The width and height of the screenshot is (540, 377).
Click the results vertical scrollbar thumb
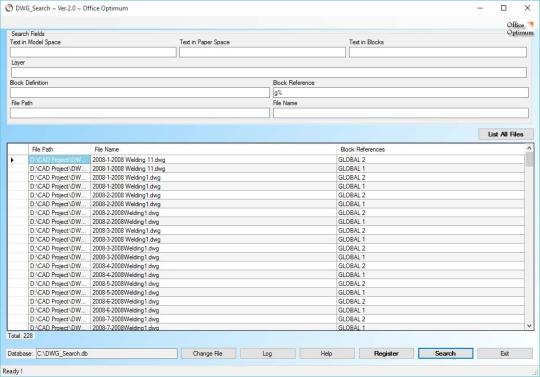529,160
